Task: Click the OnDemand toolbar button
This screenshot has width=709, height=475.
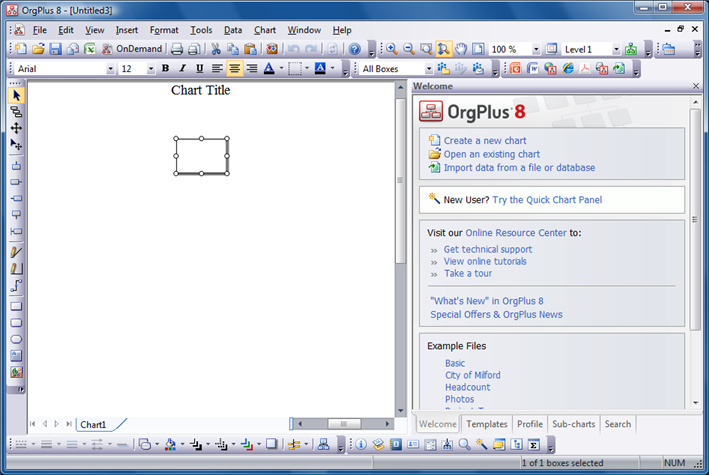Action: click(x=132, y=49)
